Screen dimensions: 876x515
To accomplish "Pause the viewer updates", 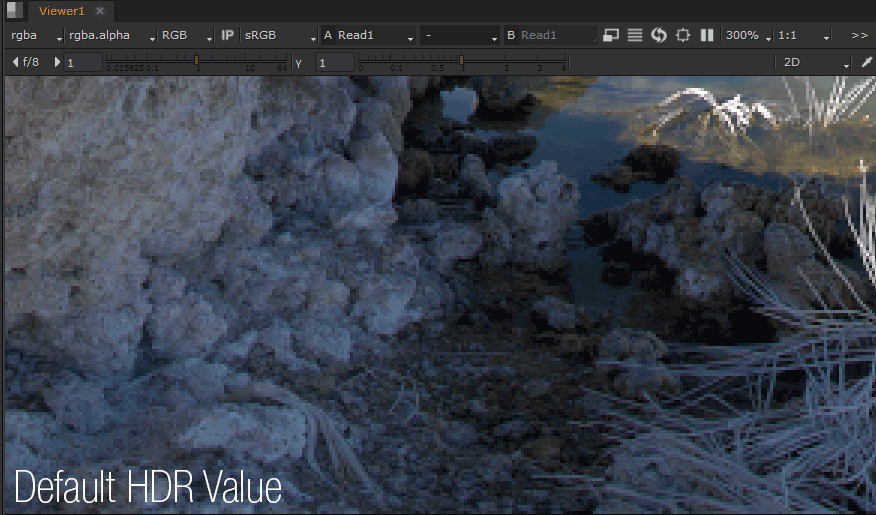I will (x=707, y=35).
